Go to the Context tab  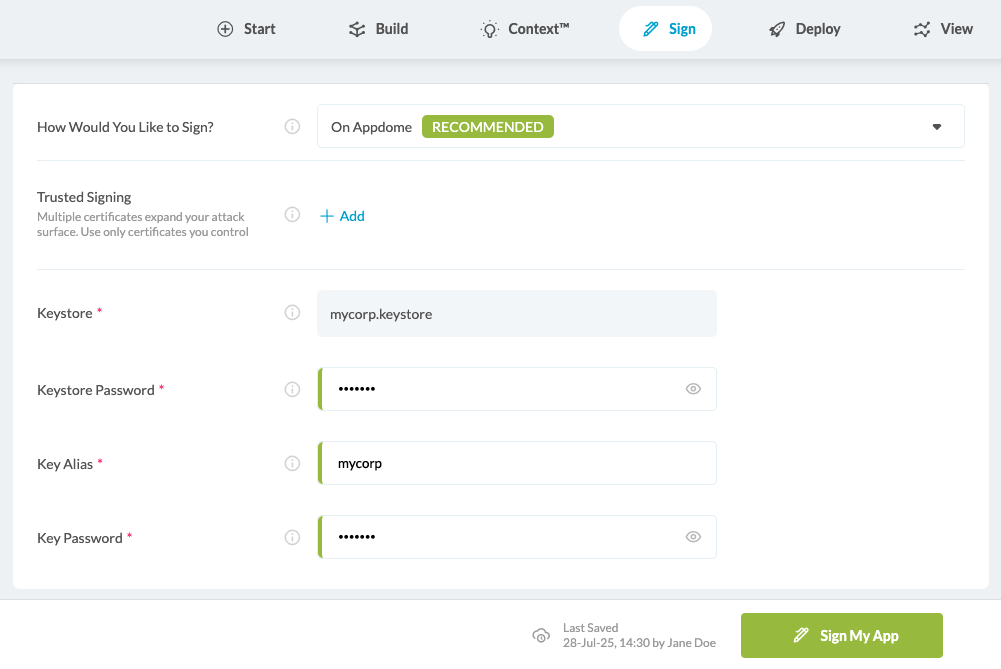525,29
